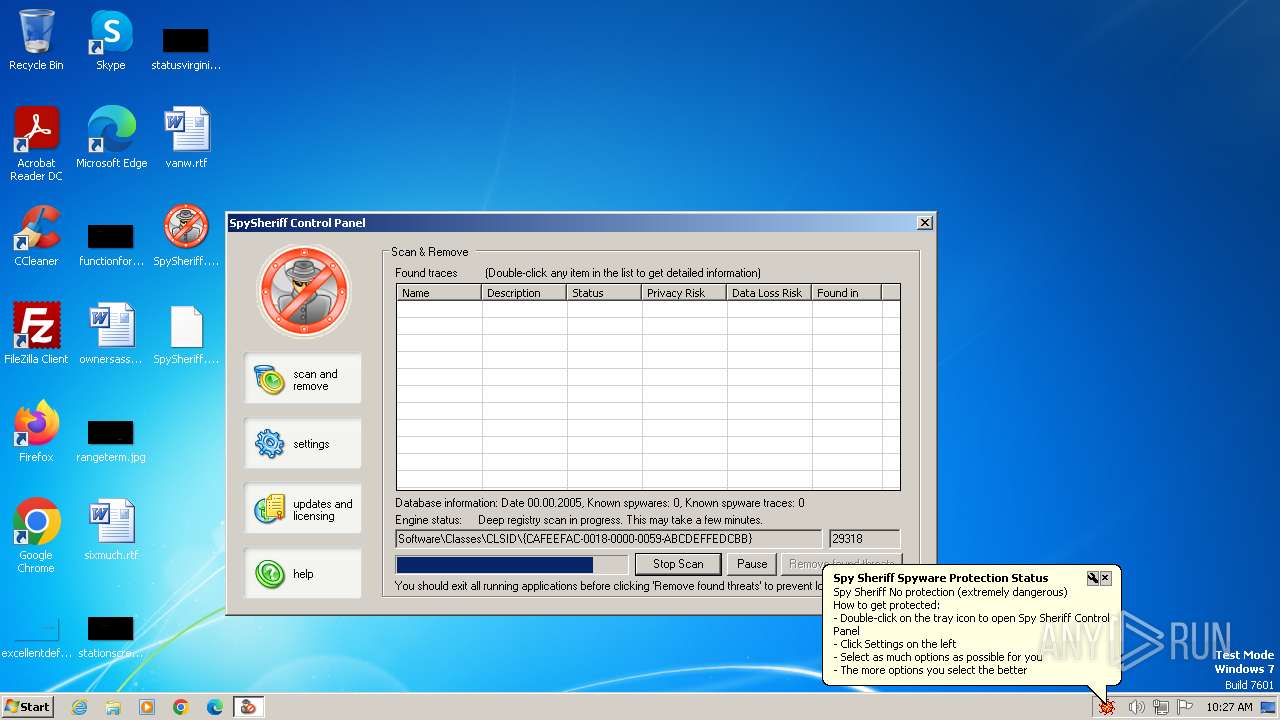The width and height of the screenshot is (1280, 720).
Task: Select the vanw.rtf document
Action: [186, 138]
